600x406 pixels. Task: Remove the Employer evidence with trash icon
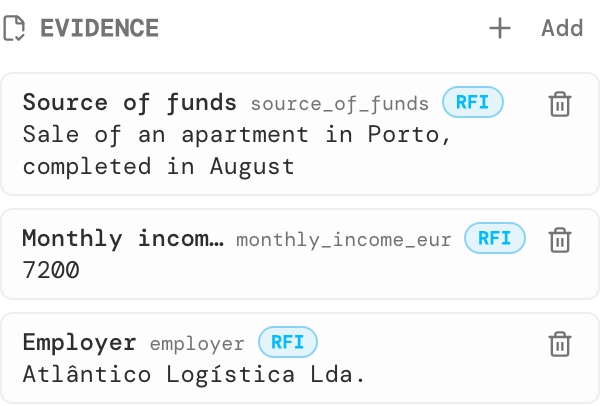[560, 344]
